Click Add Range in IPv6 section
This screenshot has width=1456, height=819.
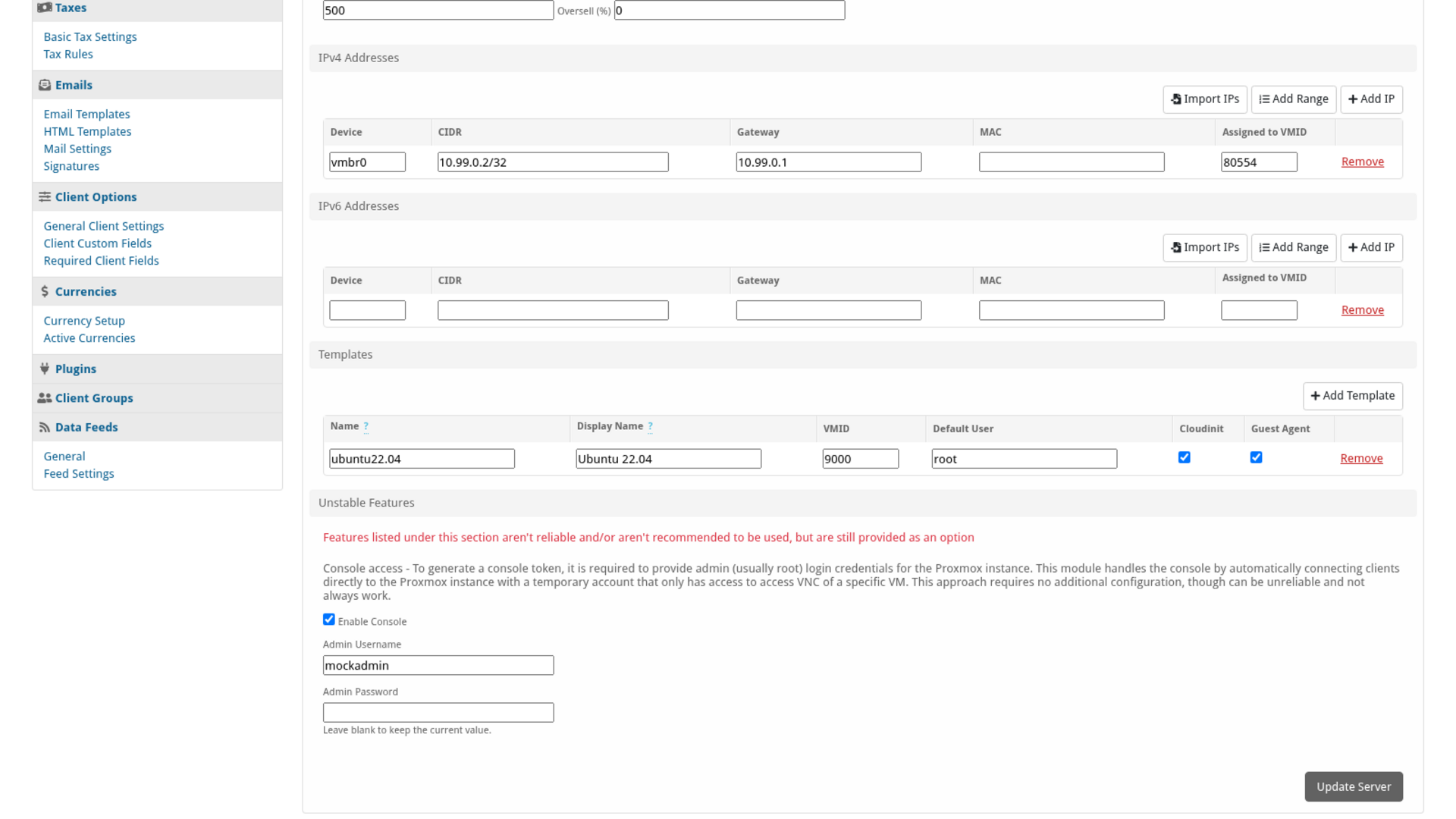pyautogui.click(x=1294, y=248)
